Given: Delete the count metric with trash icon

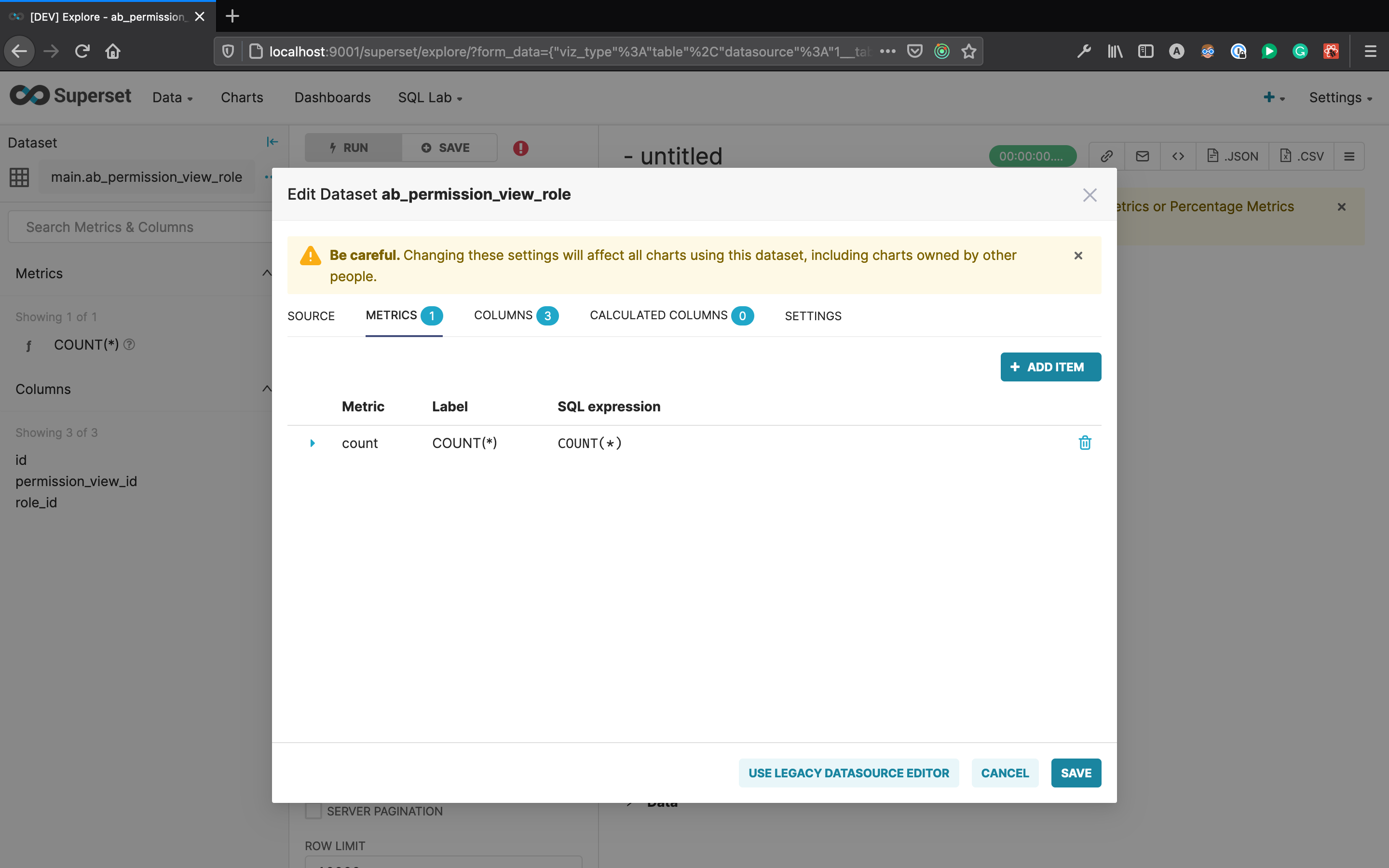Looking at the screenshot, I should click(x=1084, y=443).
